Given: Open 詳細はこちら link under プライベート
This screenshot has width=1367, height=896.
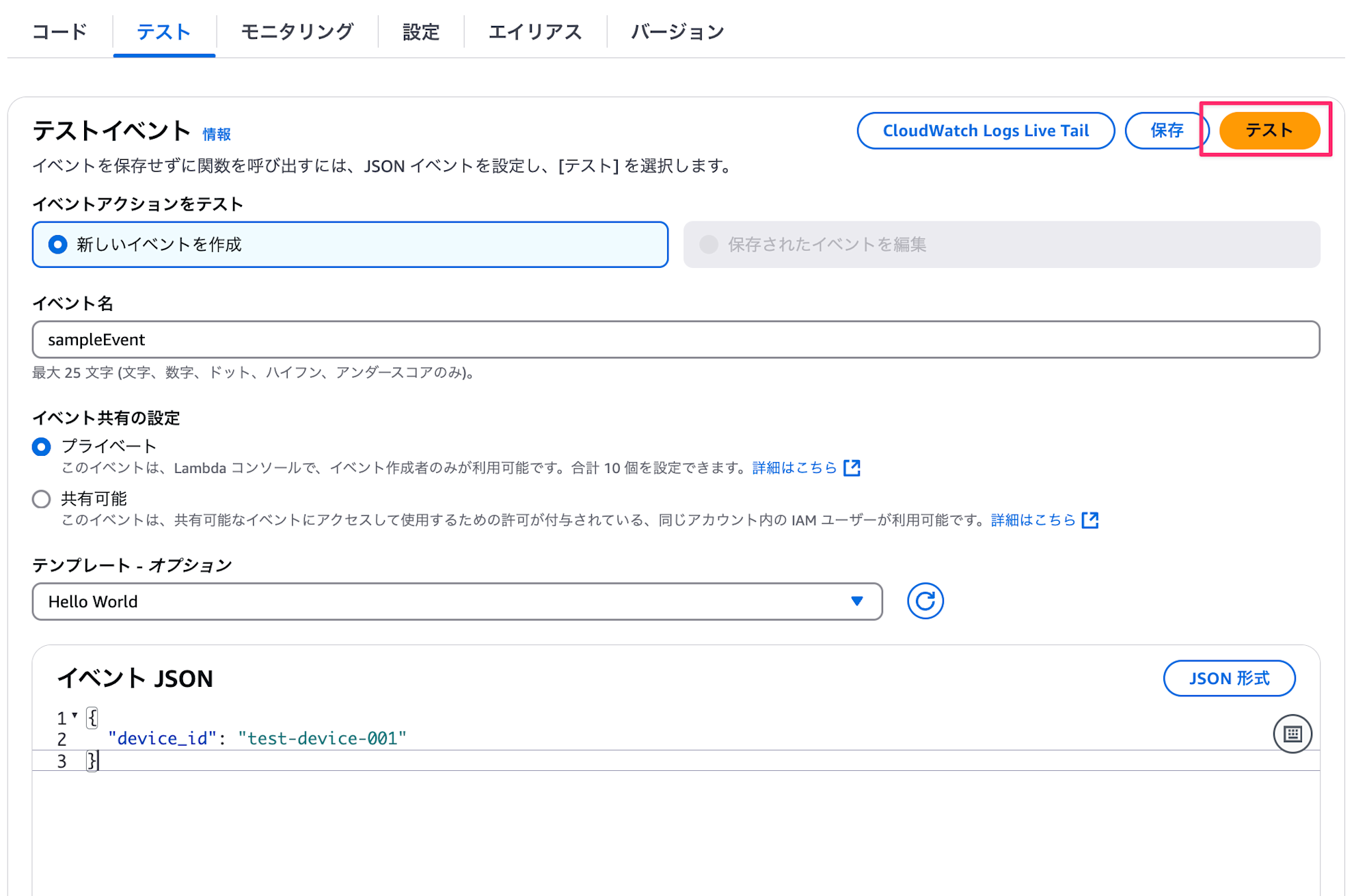Looking at the screenshot, I should click(794, 468).
